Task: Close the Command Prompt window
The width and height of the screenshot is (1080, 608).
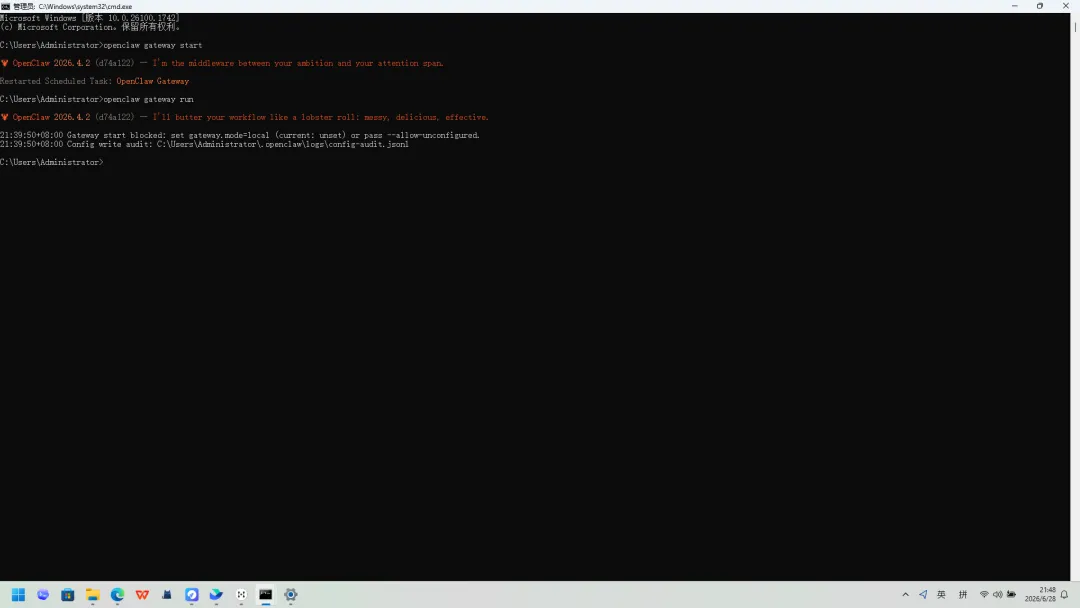Action: pyautogui.click(x=1066, y=6)
